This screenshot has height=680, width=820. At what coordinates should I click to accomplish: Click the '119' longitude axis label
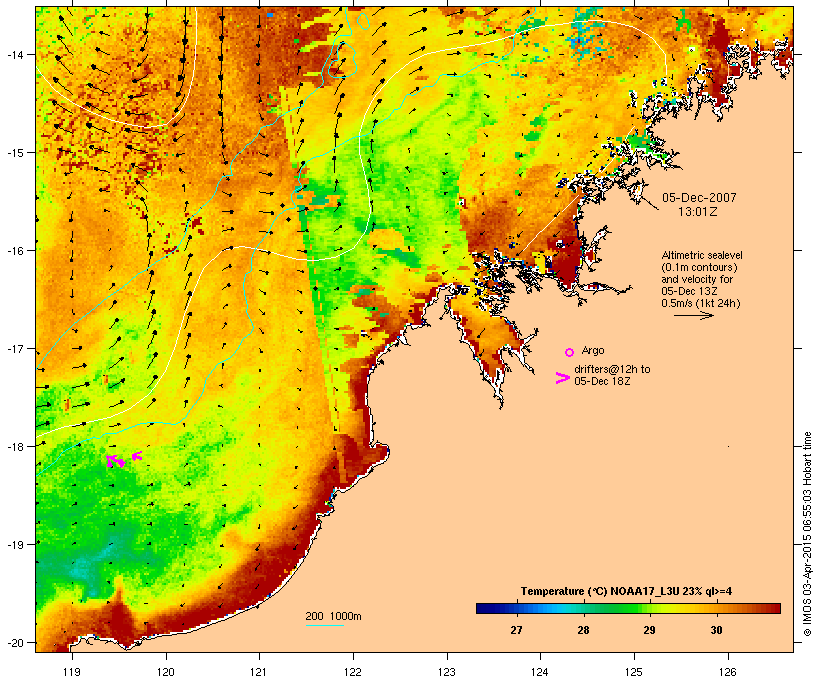tap(72, 672)
